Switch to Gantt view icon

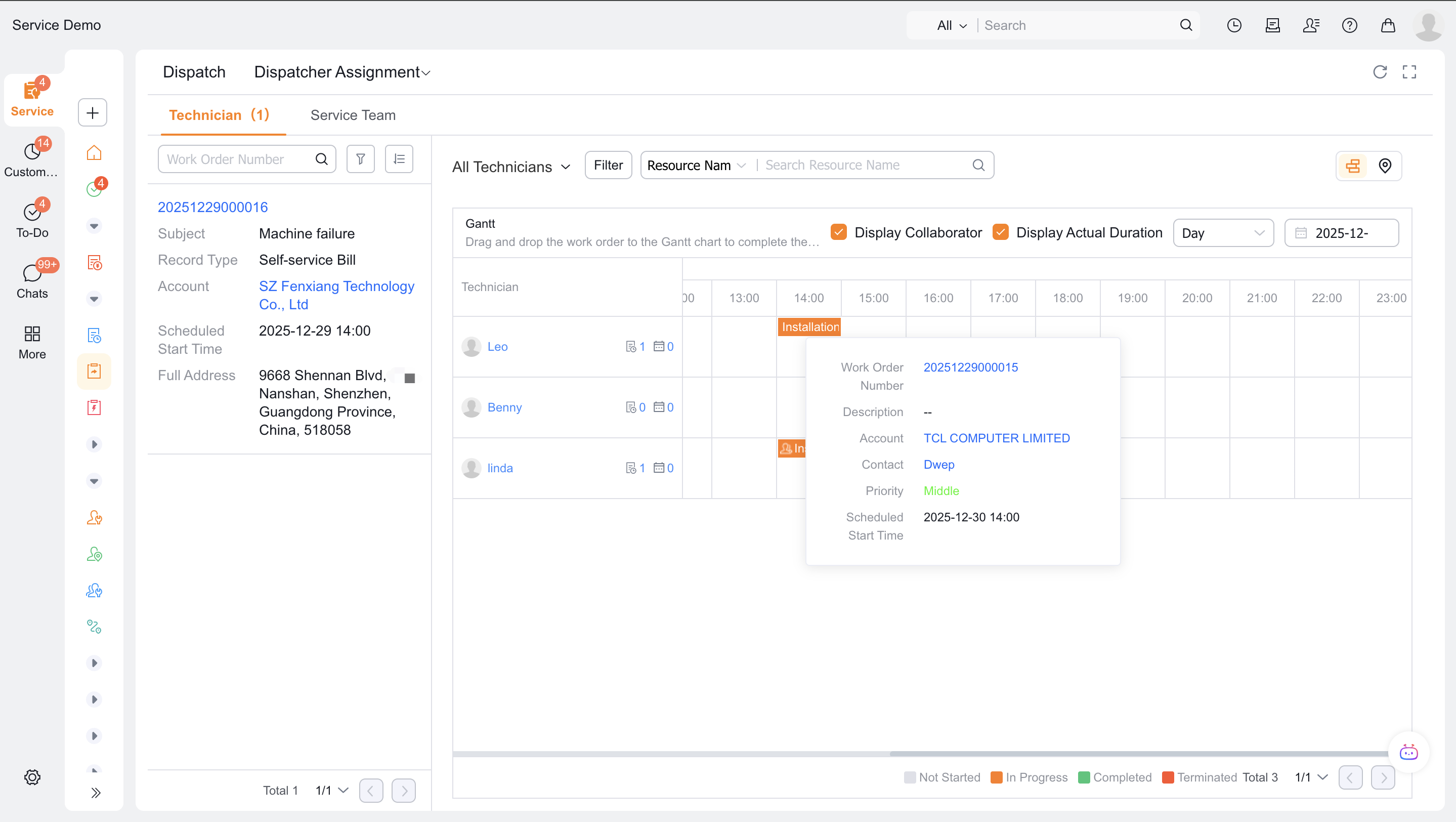tap(1353, 166)
